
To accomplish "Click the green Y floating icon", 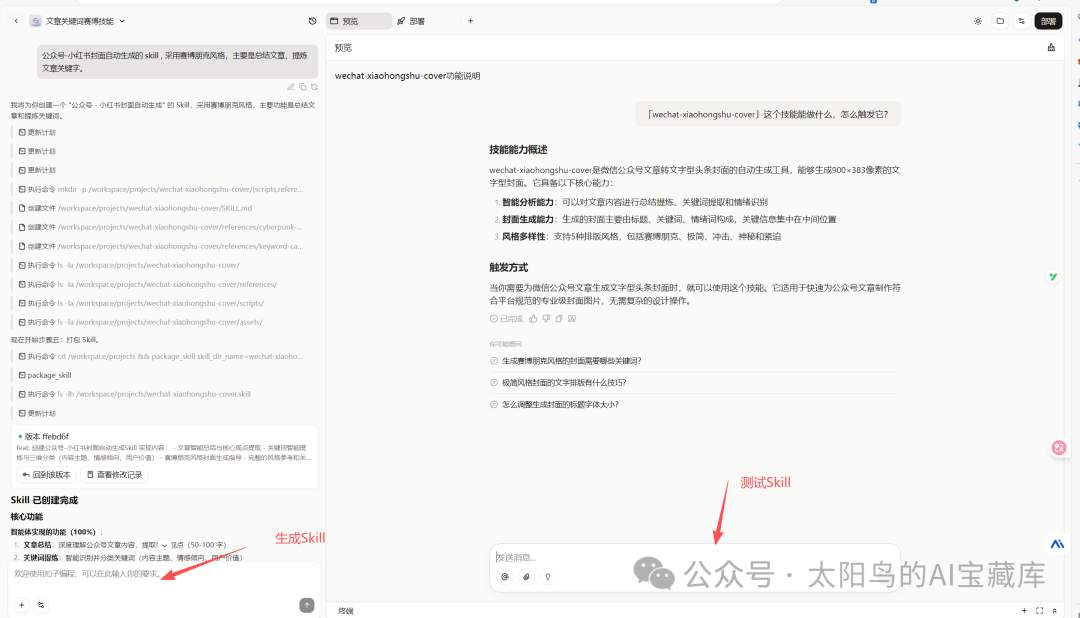I will (x=1052, y=277).
